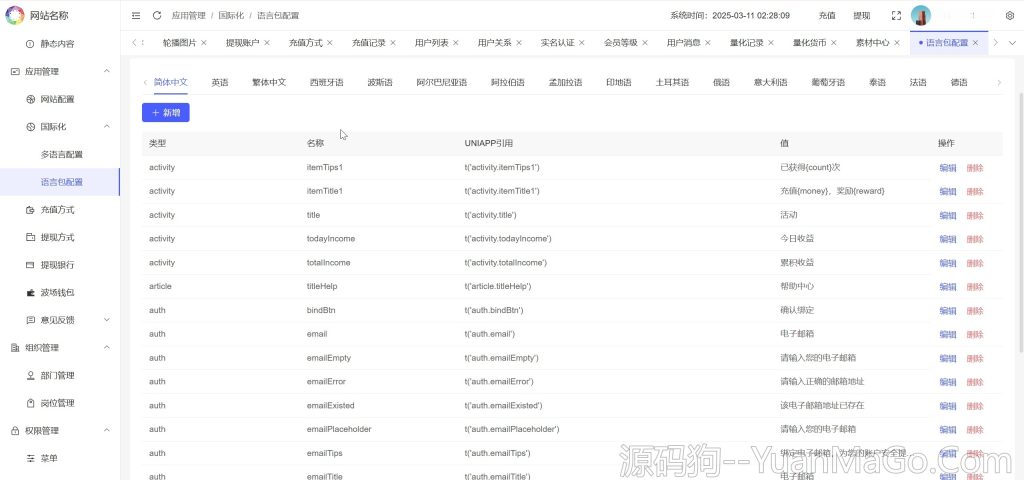Switch to 繁体中文 language tab
Viewport: 1024px width, 480px height.
[269, 82]
